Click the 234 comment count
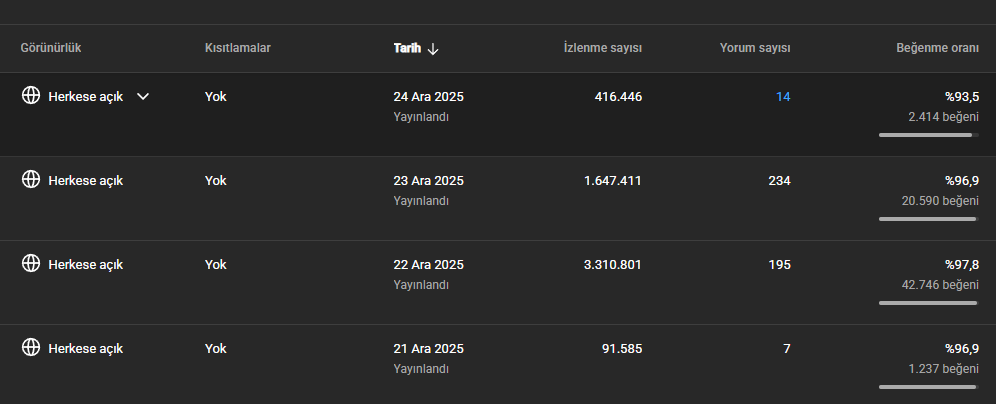 point(779,181)
